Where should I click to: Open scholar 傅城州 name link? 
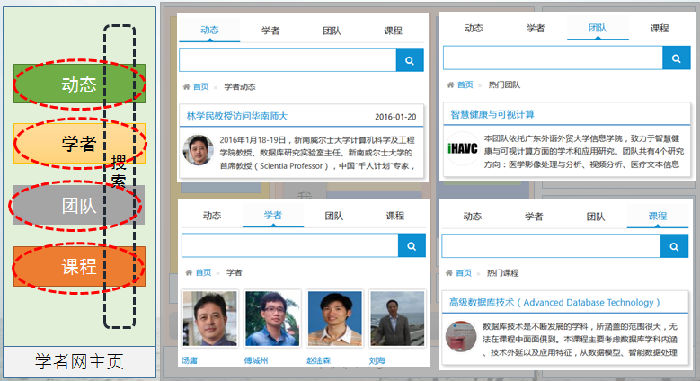pyautogui.click(x=256, y=360)
